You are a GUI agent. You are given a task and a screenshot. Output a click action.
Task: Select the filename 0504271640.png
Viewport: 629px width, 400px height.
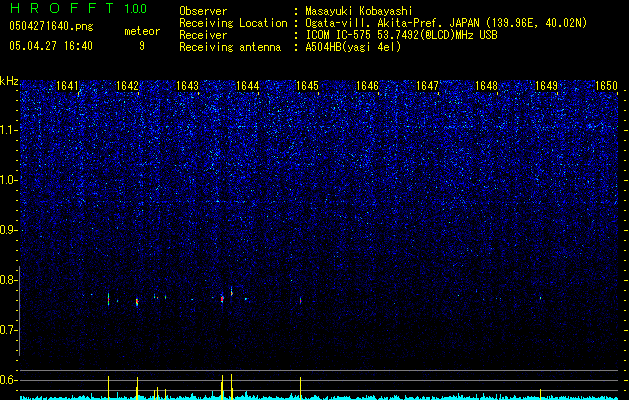[51, 26]
